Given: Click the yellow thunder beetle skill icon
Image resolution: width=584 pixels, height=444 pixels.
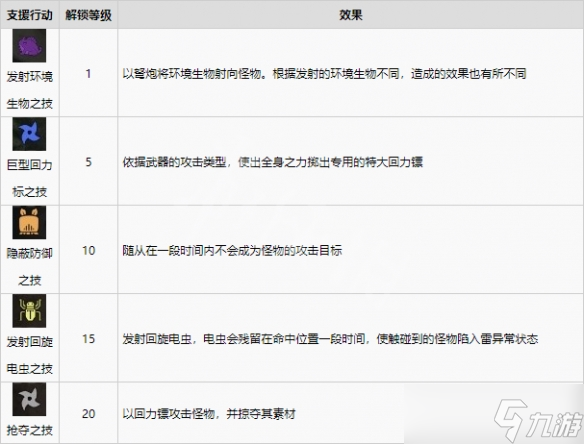Looking at the screenshot, I should pos(29,311).
